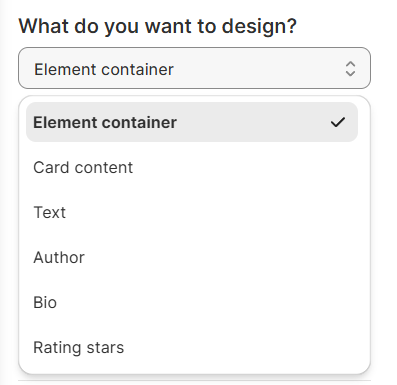Set design target to Rating stars
This screenshot has width=397, height=385.
pos(192,347)
